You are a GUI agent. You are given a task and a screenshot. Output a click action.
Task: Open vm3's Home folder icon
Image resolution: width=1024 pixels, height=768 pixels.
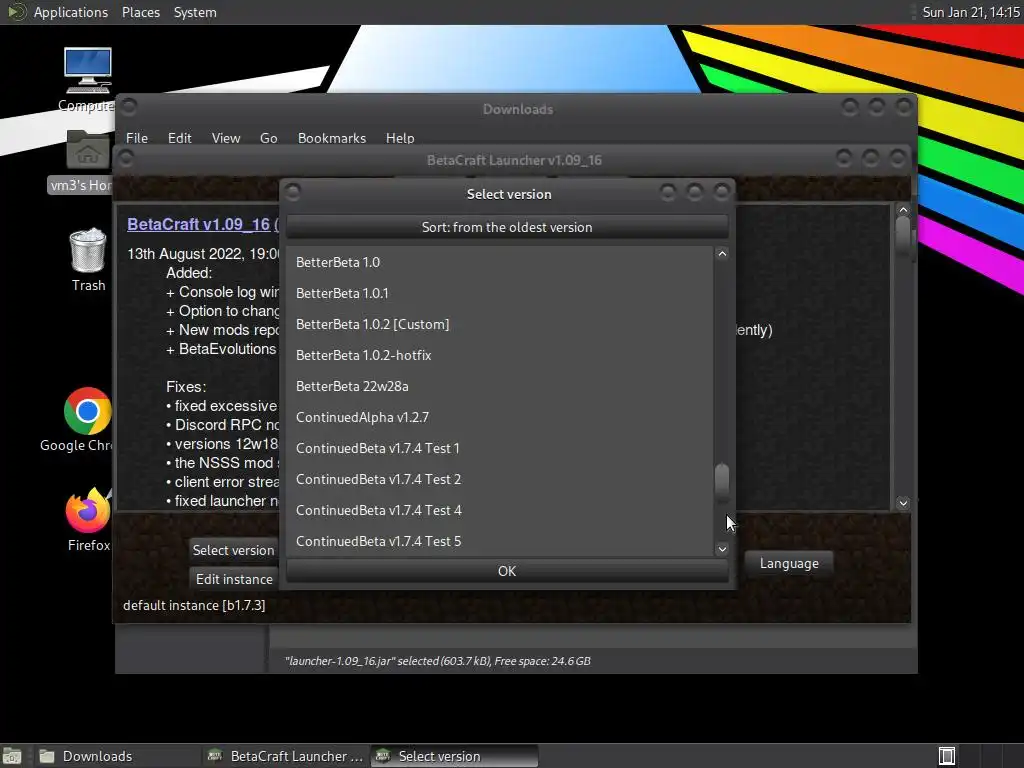[x=88, y=150]
